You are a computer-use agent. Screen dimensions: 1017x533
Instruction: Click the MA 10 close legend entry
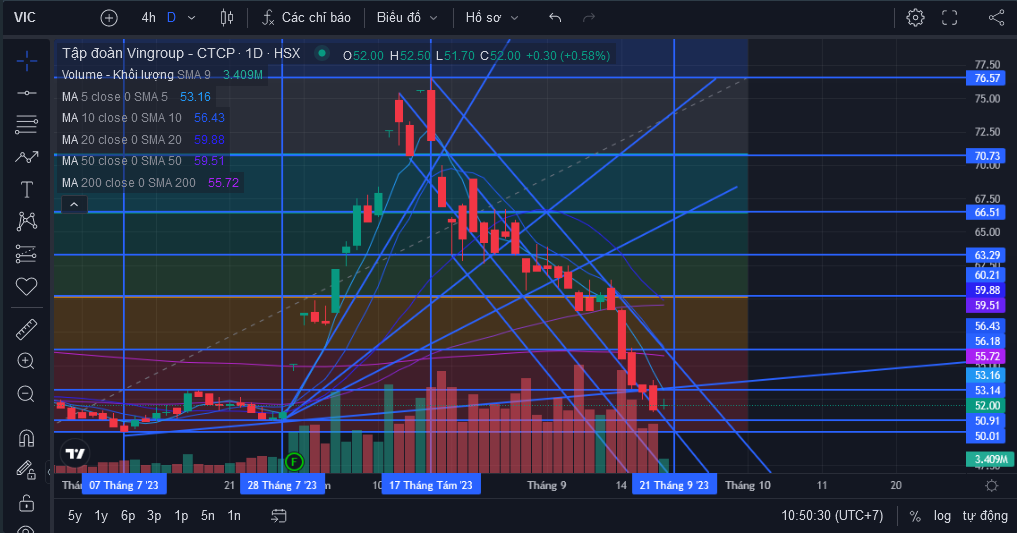[143, 118]
